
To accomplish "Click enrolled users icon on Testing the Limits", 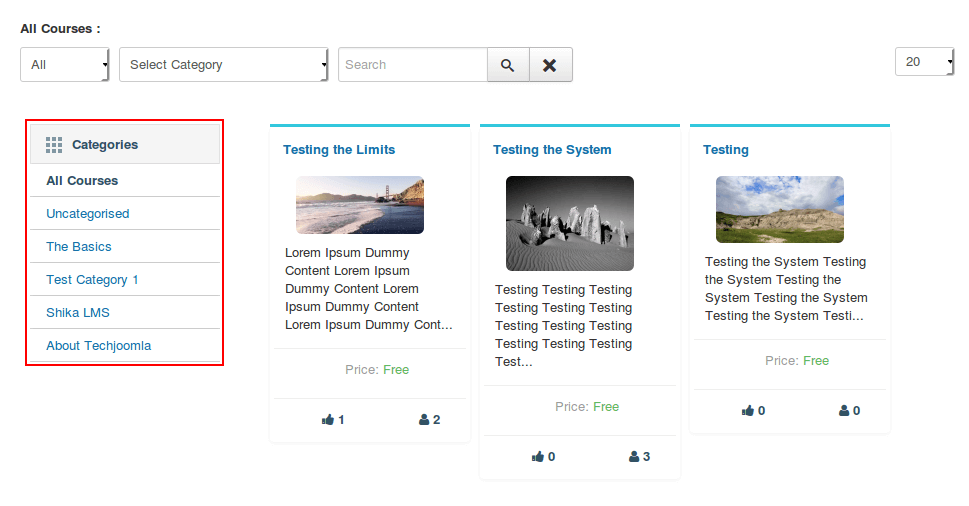I will tap(424, 420).
